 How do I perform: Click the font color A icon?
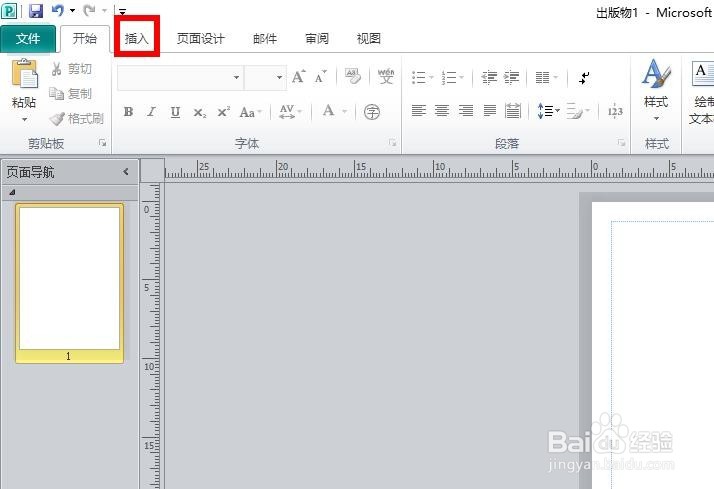[x=328, y=111]
